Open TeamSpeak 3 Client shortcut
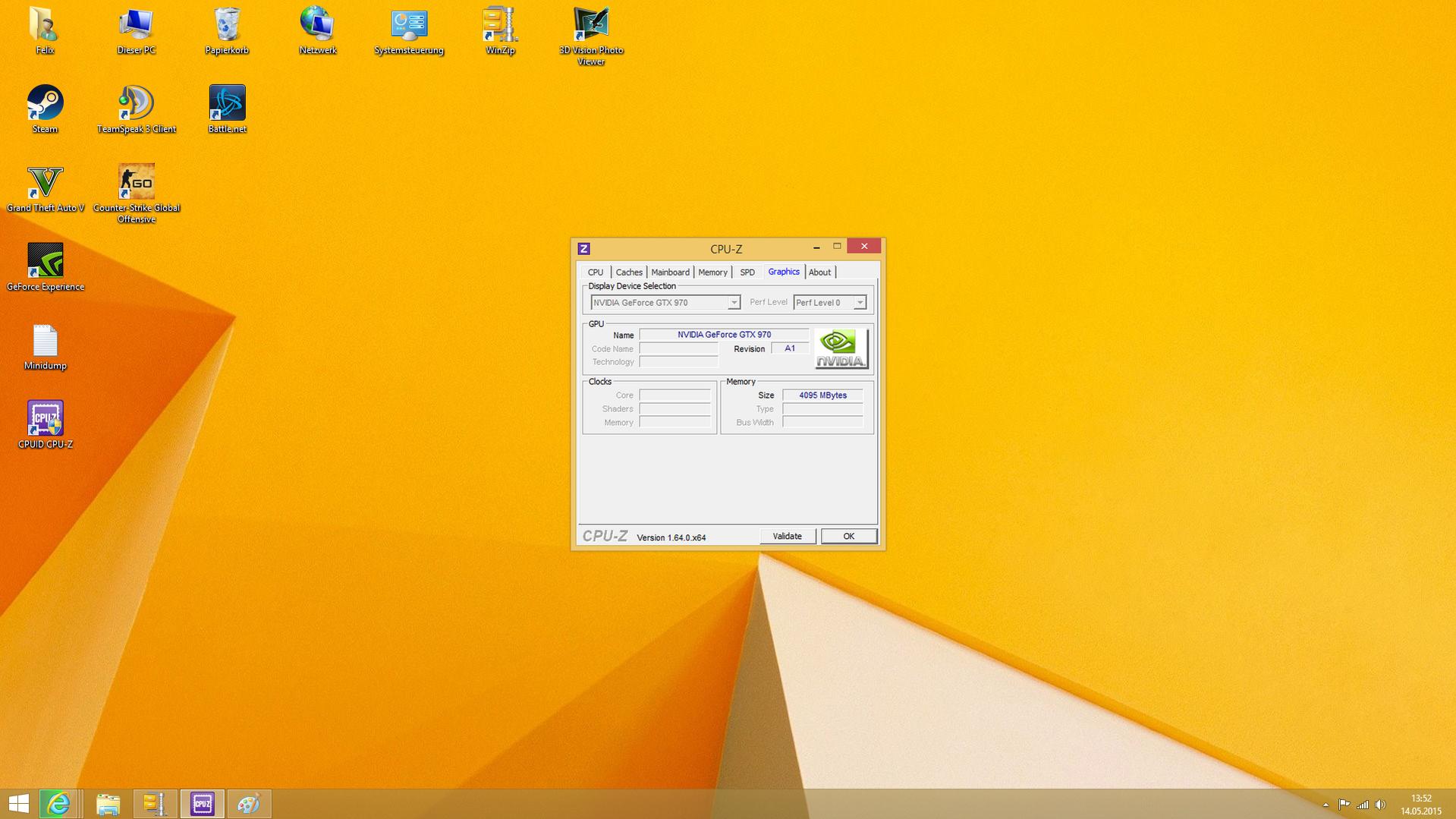Image resolution: width=1456 pixels, height=819 pixels. 137,110
